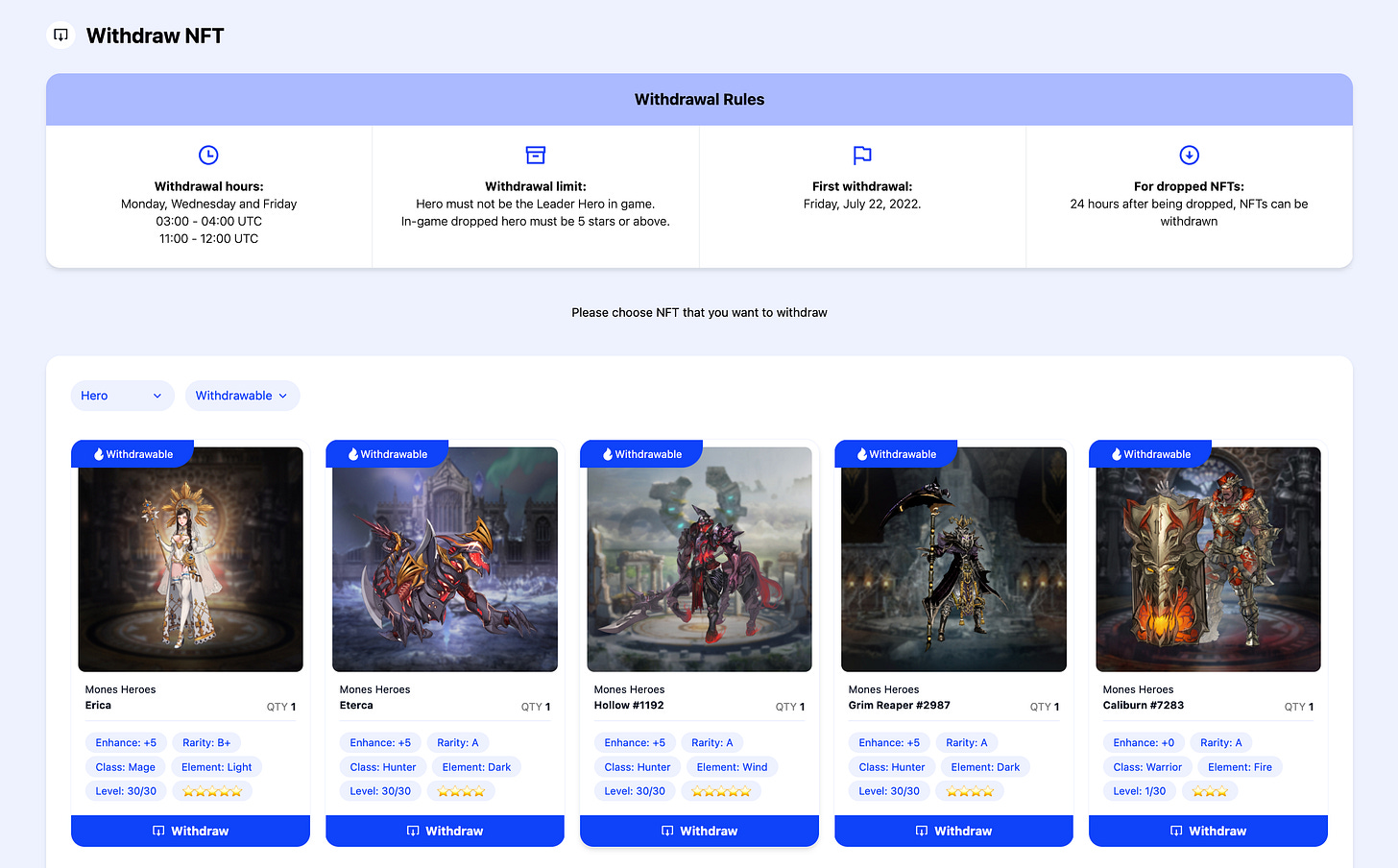
Task: Open the Withdrawable status filter dropdown
Action: click(x=242, y=396)
